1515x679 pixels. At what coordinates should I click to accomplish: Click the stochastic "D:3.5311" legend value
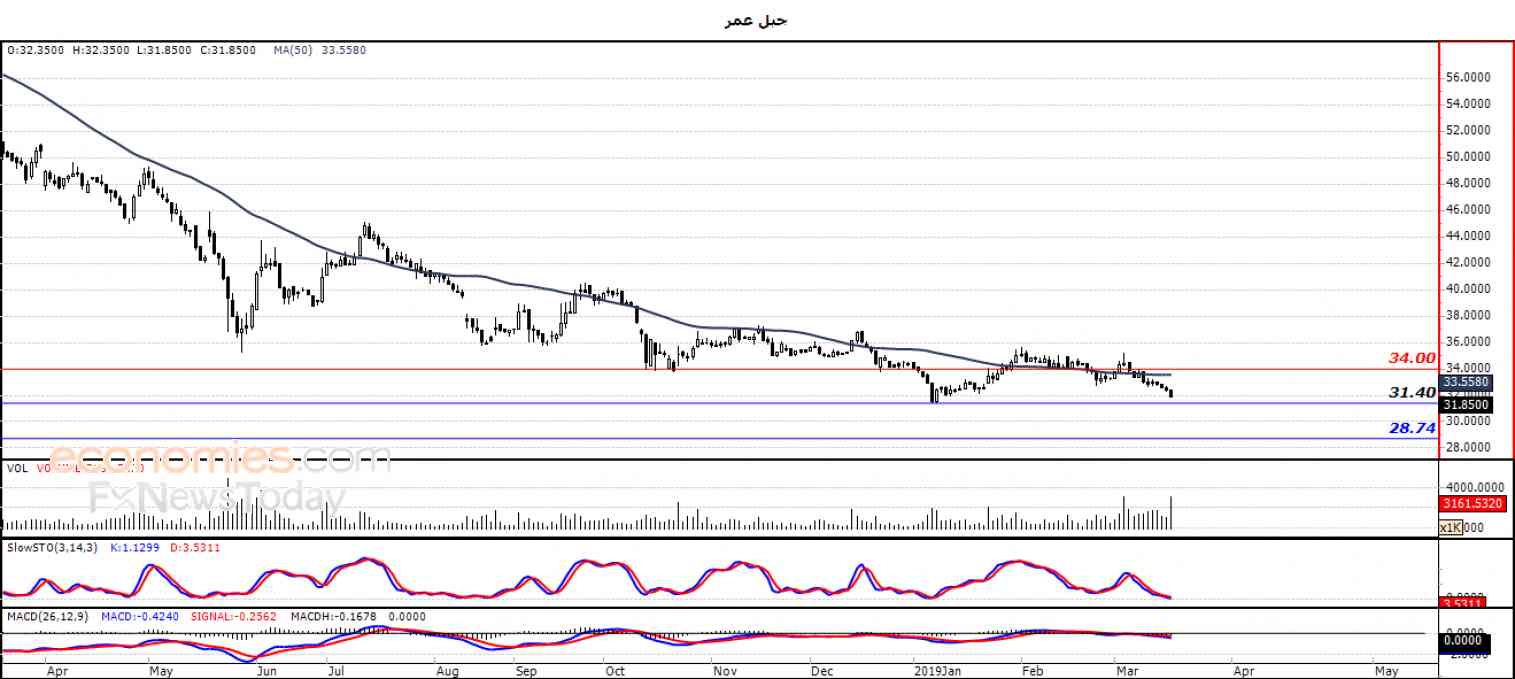(x=195, y=547)
